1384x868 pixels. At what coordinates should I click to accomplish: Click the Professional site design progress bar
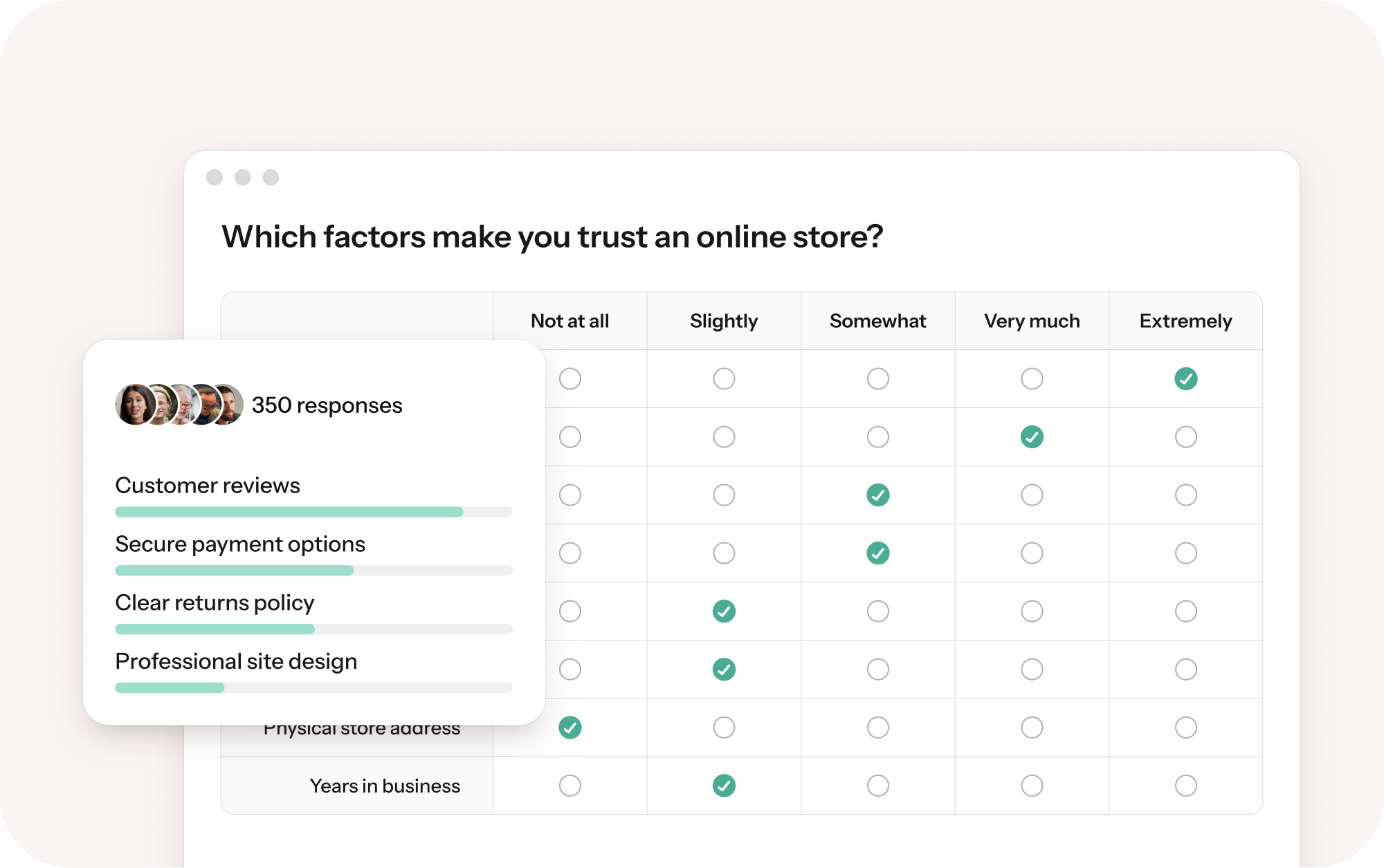click(x=313, y=687)
